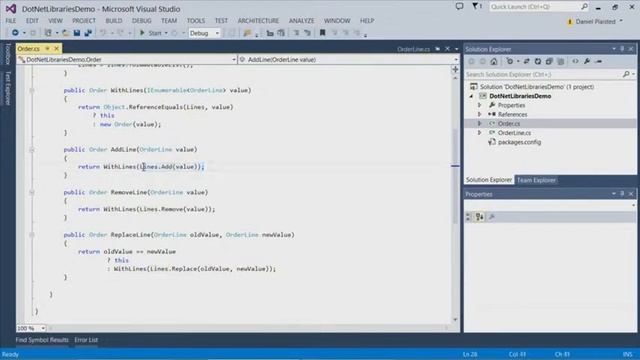Open the ANALYZE menu
Image resolution: width=640 pixels, height=360 pixels.
coord(302,20)
